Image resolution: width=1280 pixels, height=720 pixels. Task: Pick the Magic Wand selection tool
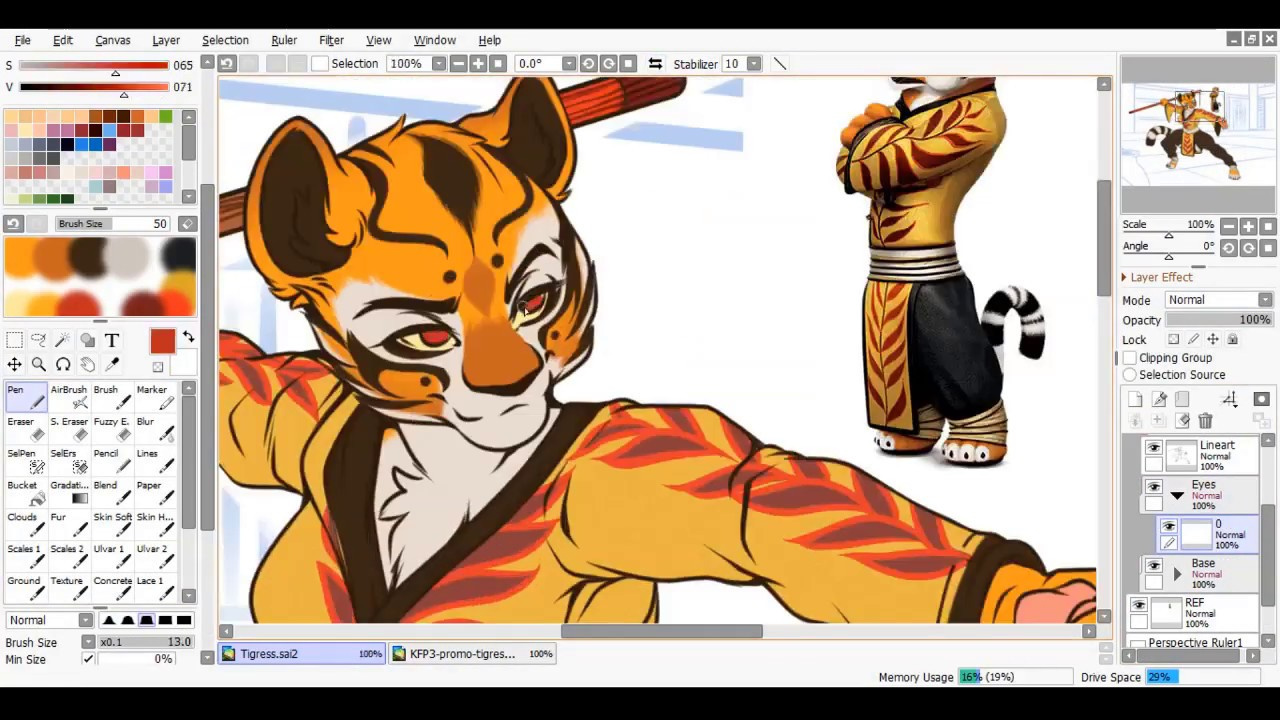62,341
